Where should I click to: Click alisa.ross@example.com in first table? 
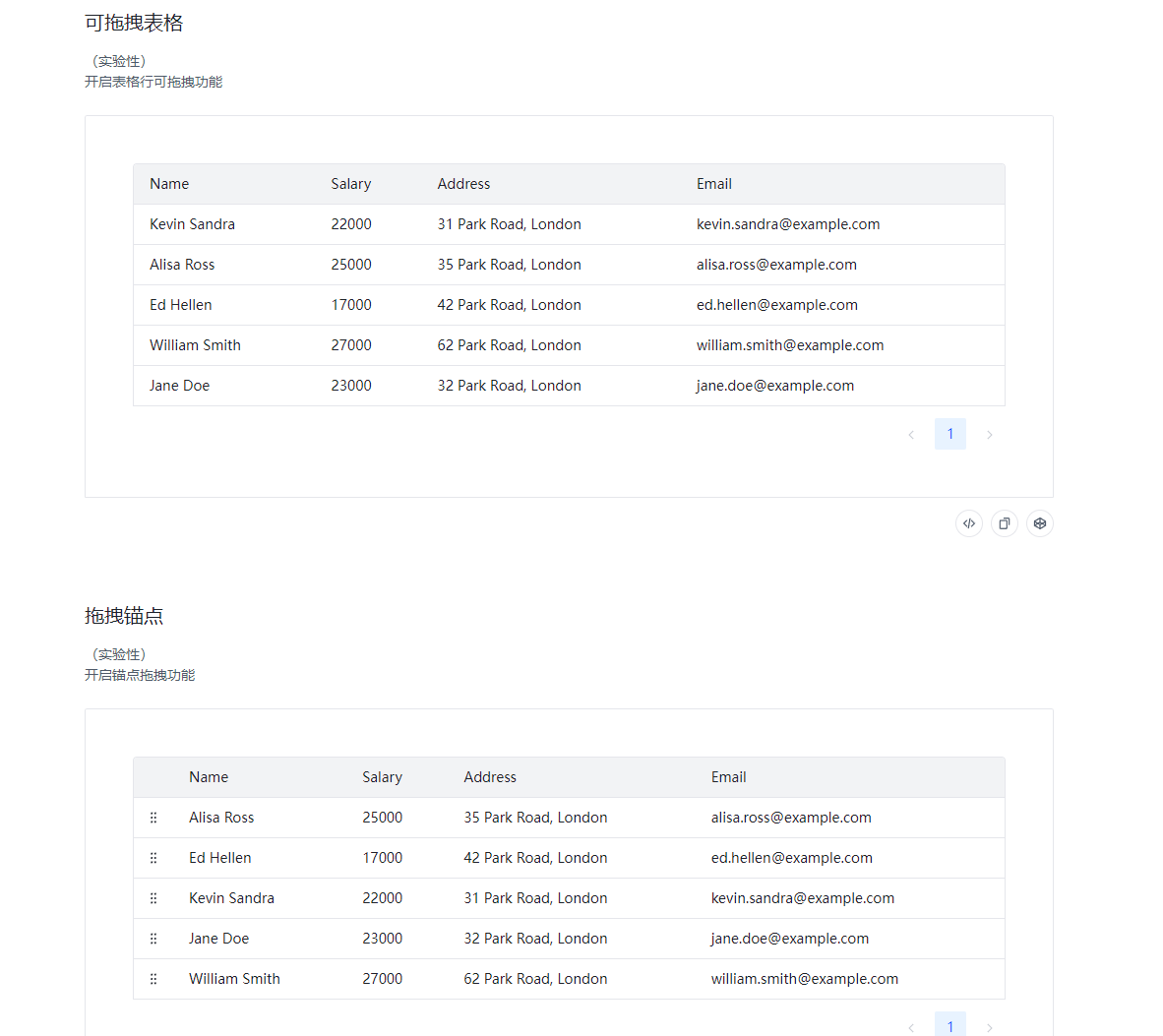click(x=776, y=265)
